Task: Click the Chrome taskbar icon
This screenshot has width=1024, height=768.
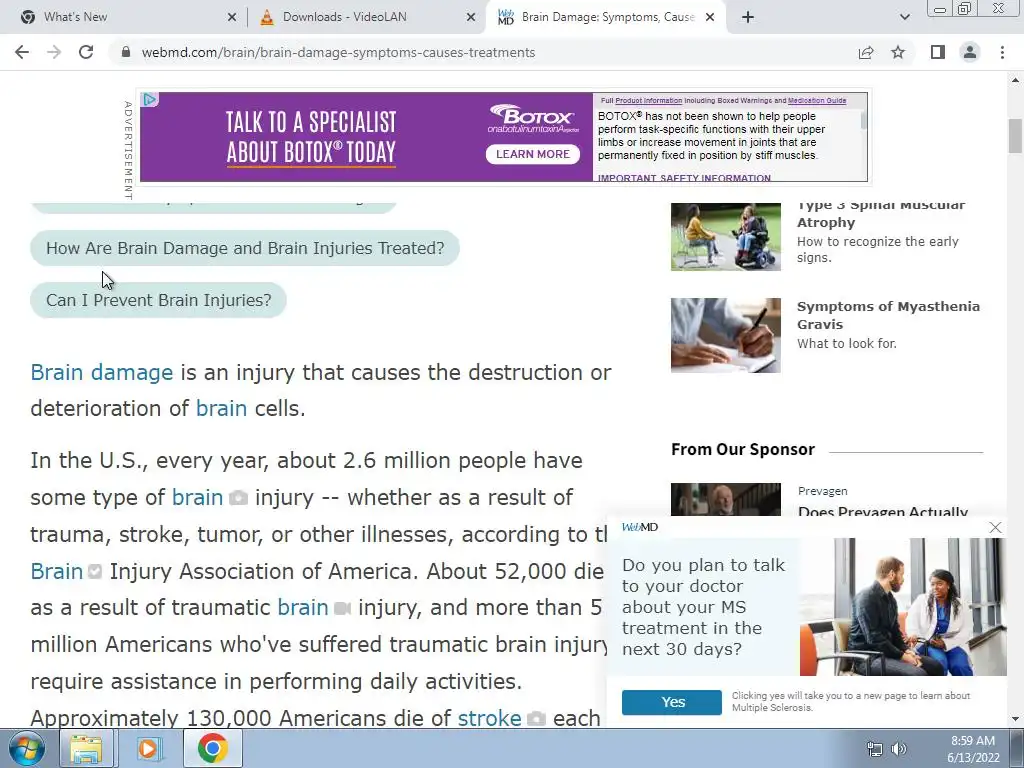Action: 212,748
